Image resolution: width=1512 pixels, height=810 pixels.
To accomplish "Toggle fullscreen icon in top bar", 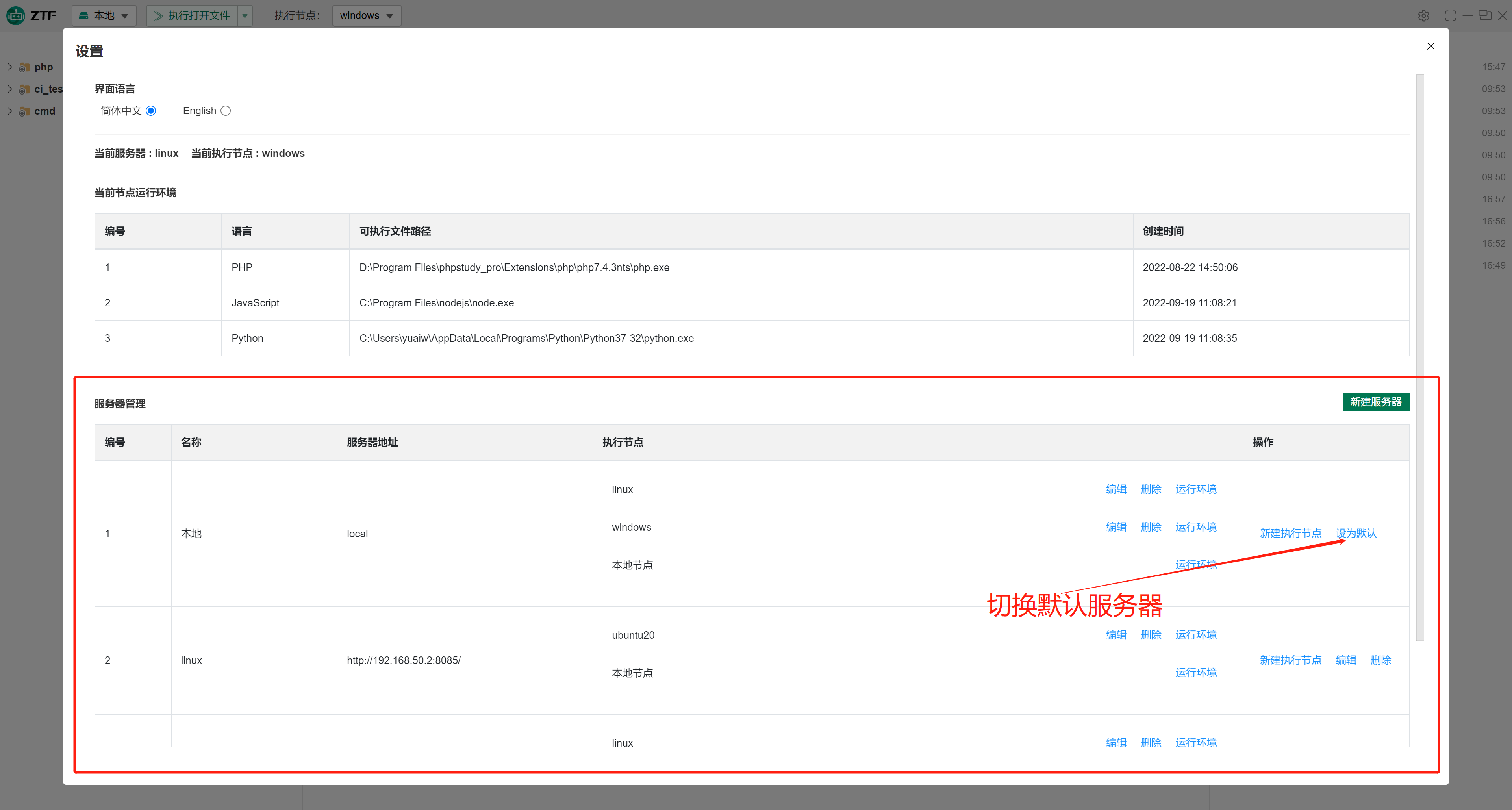I will pyautogui.click(x=1450, y=16).
